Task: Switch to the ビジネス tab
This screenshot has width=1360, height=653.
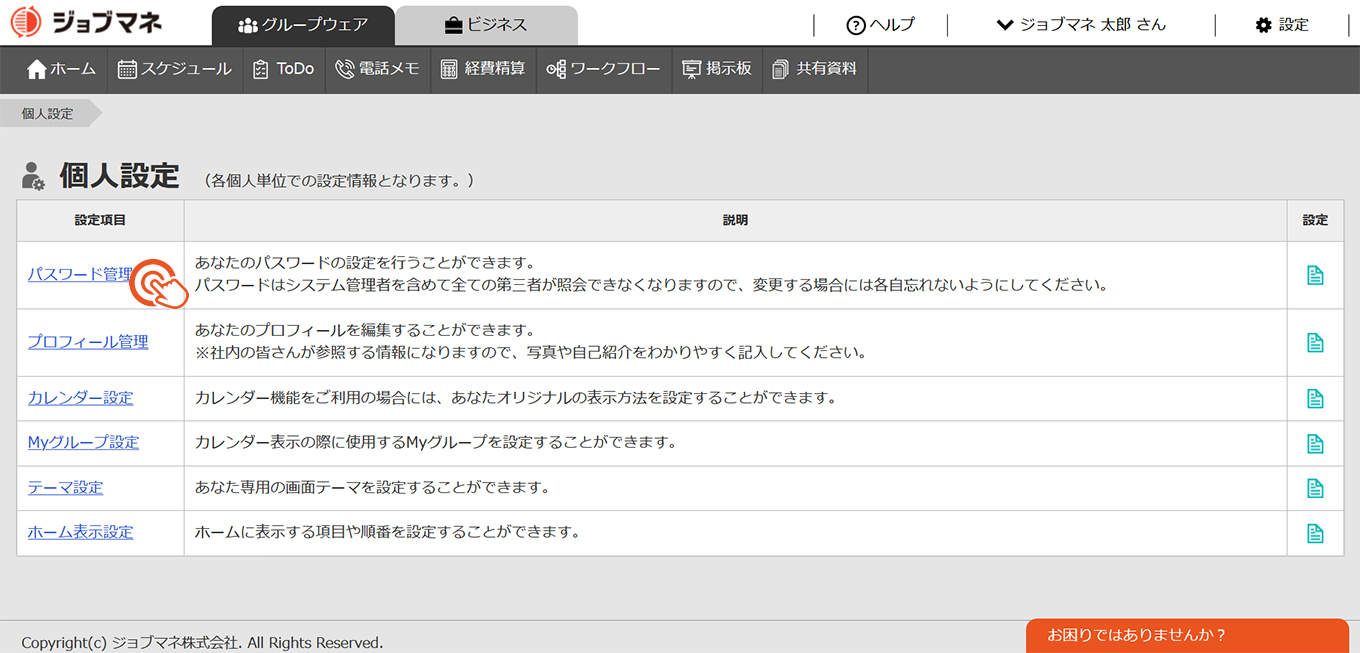Action: [x=486, y=25]
